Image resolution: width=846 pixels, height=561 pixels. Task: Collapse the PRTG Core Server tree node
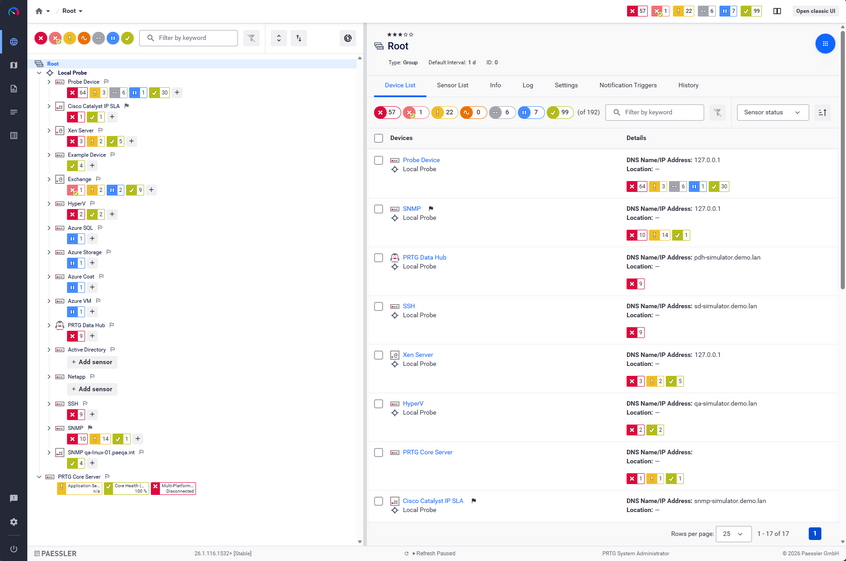39,477
